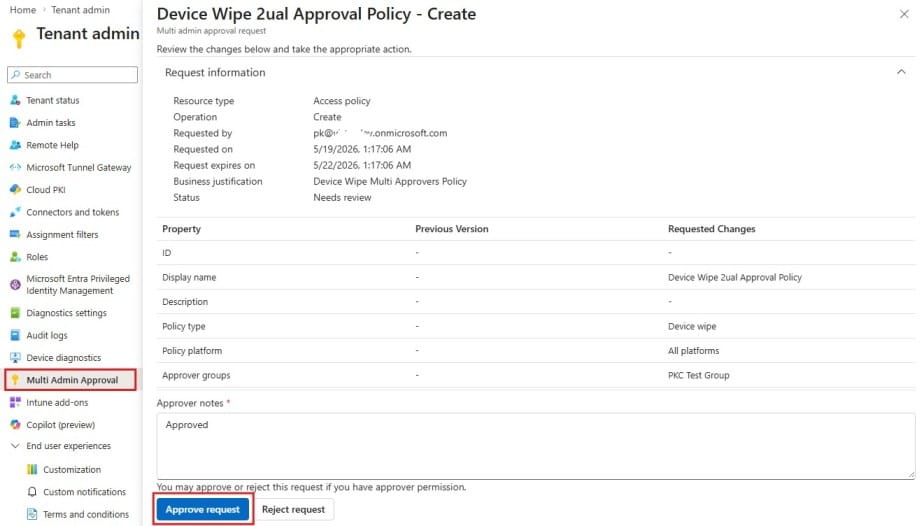The image size is (924, 526).
Task: Select 'Device Wipe 2ual Approval Policy' display name value
Action: click(x=735, y=277)
